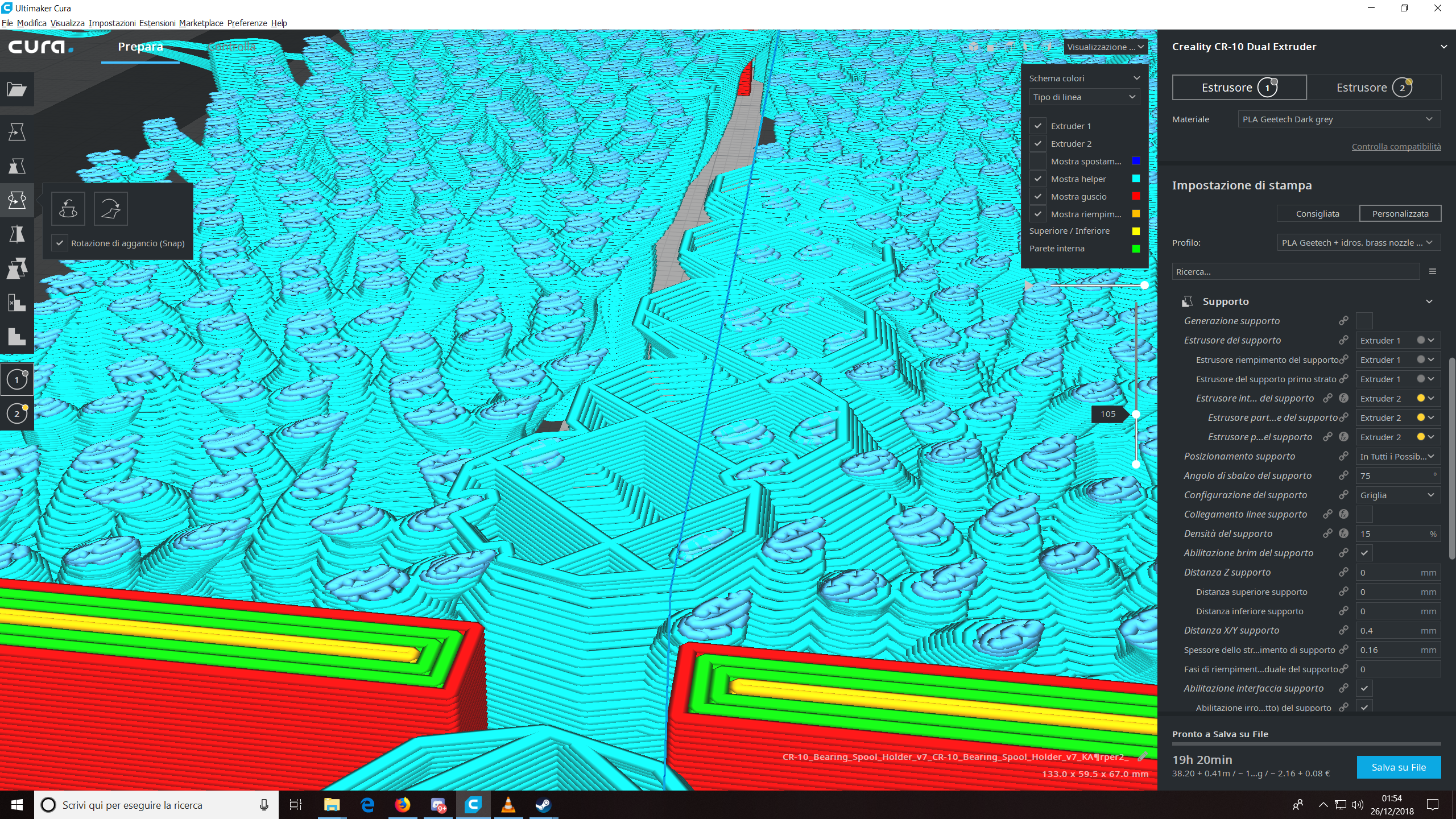Click Salva su File button
Screen dimensions: 1456x819
point(1399,767)
